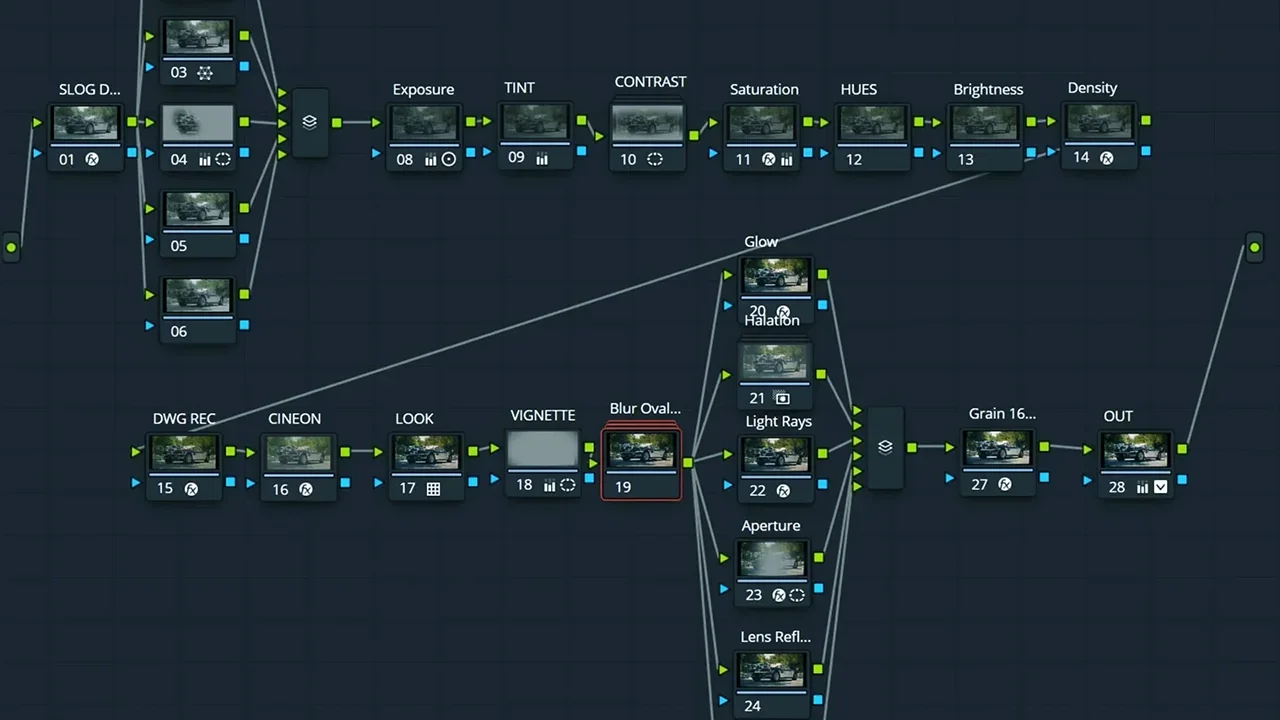The image size is (1280, 720).
Task: Click the bars icon on node 09 TINT
Action: coord(542,158)
